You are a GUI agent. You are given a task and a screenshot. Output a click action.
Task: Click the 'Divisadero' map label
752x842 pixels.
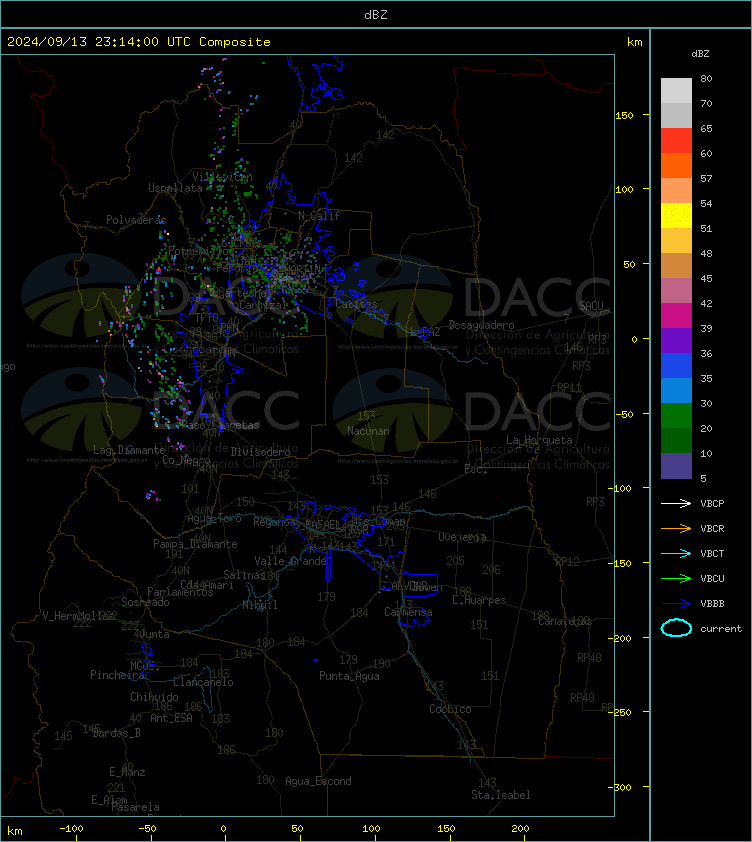pyautogui.click(x=261, y=452)
